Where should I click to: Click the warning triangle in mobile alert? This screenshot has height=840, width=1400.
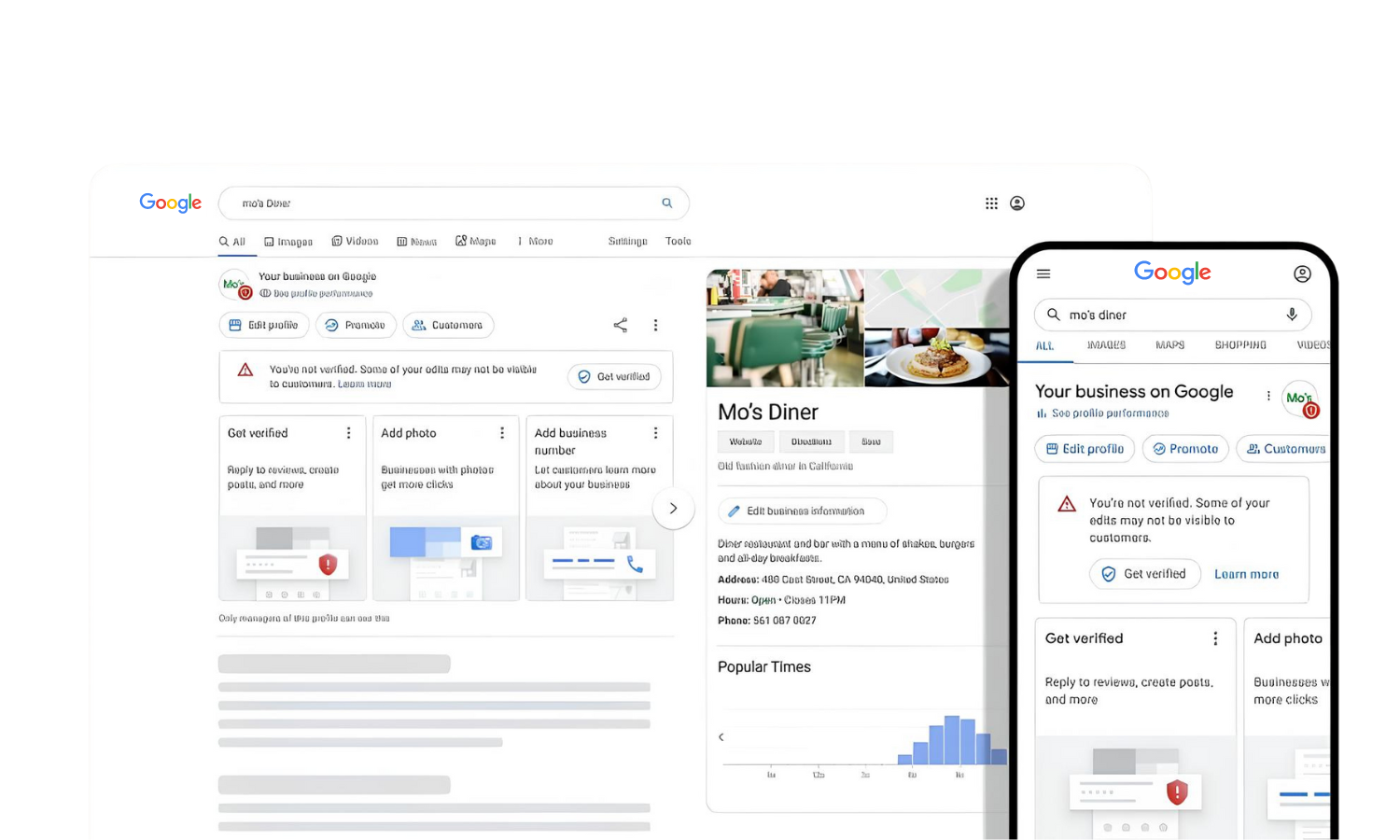point(1067,504)
